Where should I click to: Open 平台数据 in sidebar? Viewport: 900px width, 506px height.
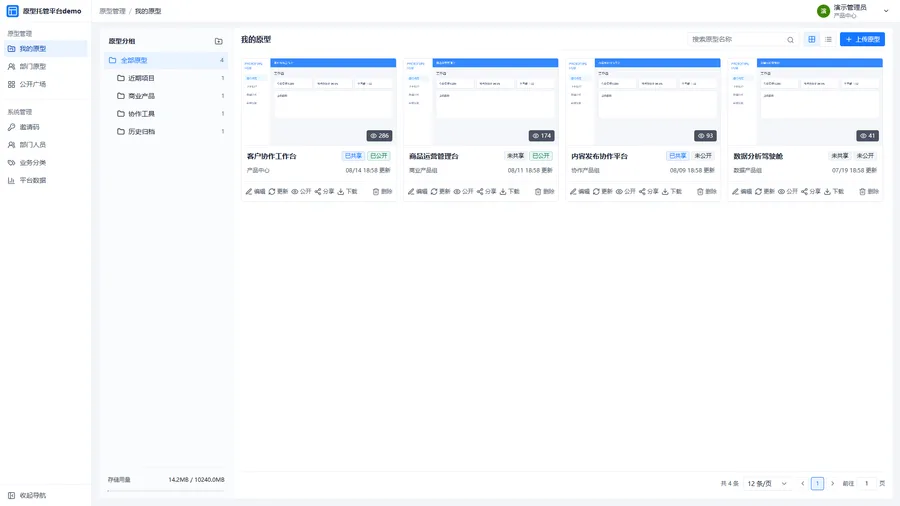point(44,180)
